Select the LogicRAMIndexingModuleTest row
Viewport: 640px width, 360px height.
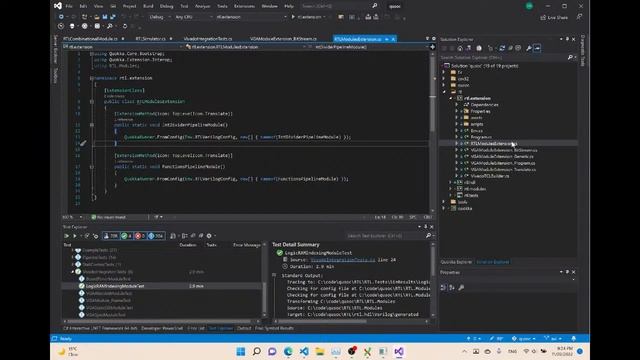click(162, 286)
